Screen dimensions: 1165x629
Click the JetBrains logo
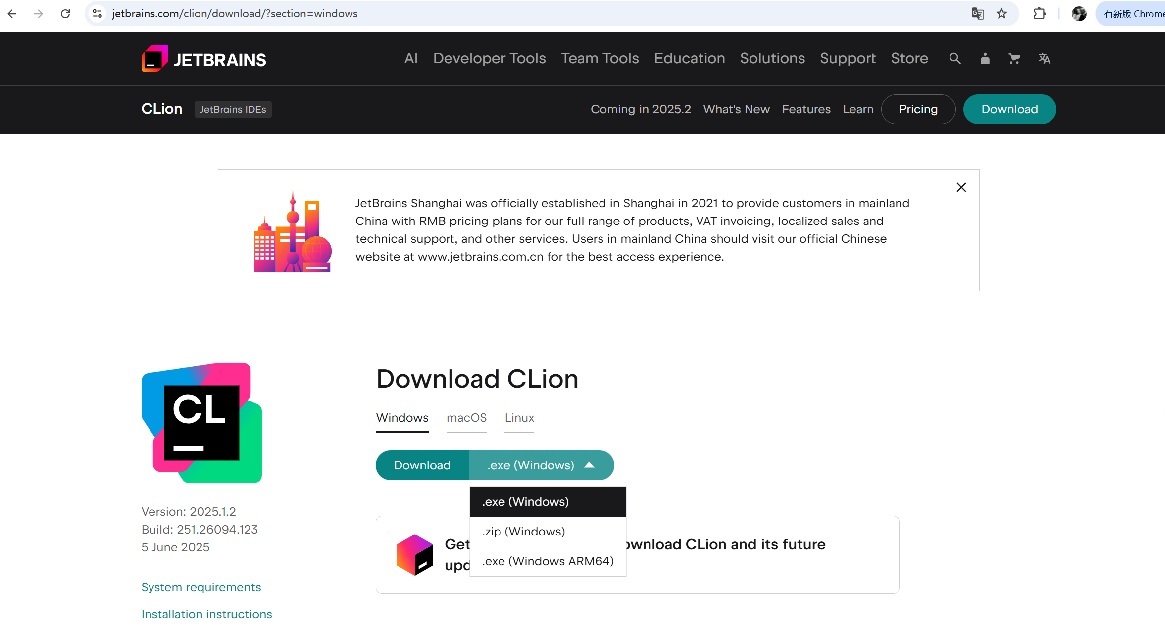(204, 59)
